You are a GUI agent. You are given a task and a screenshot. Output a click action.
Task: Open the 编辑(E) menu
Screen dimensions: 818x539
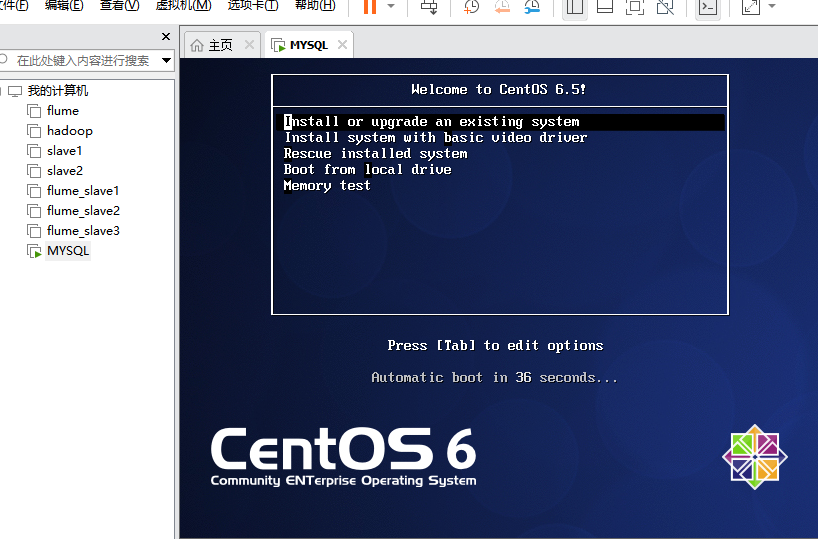coord(64,5)
